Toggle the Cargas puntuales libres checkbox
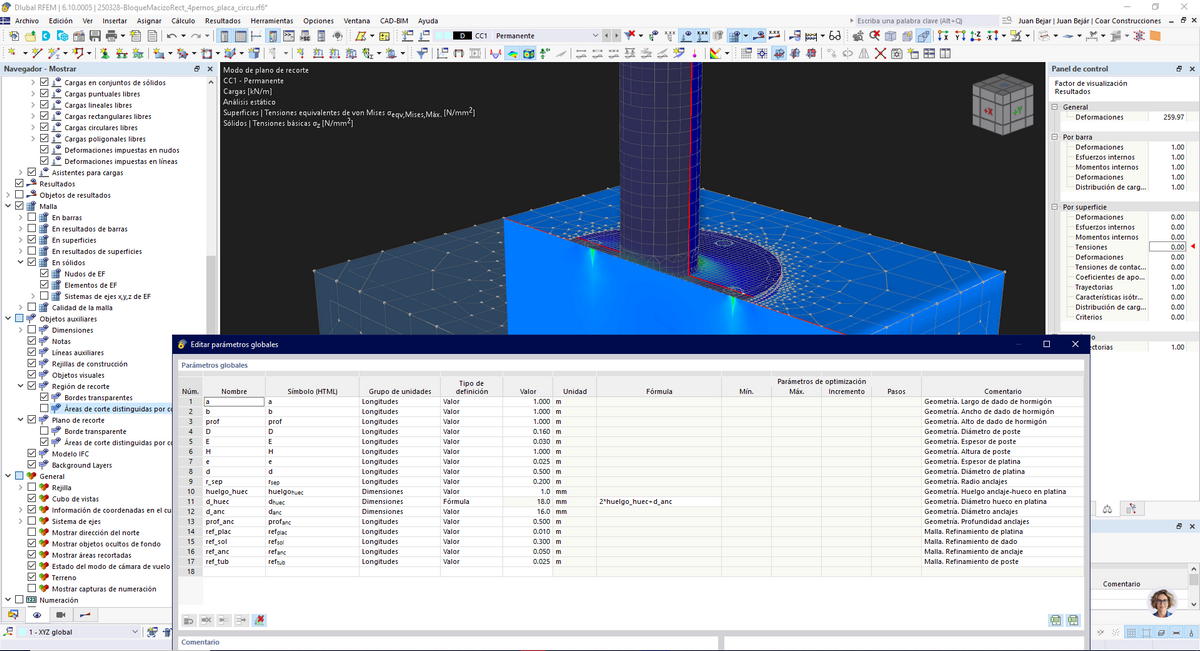The image size is (1200, 651). tap(44, 94)
